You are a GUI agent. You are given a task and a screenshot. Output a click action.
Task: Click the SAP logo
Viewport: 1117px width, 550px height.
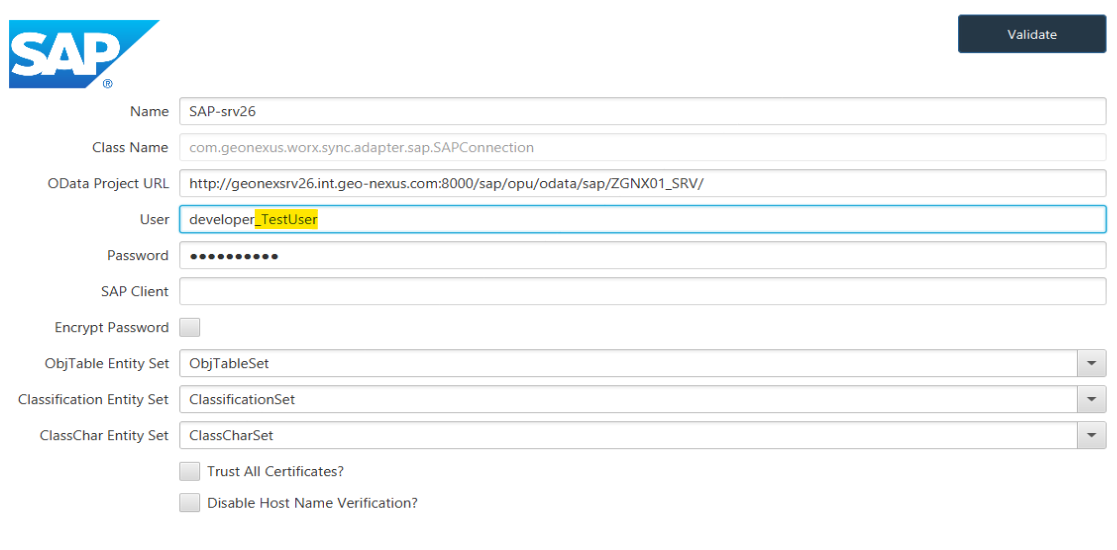pyautogui.click(x=83, y=55)
